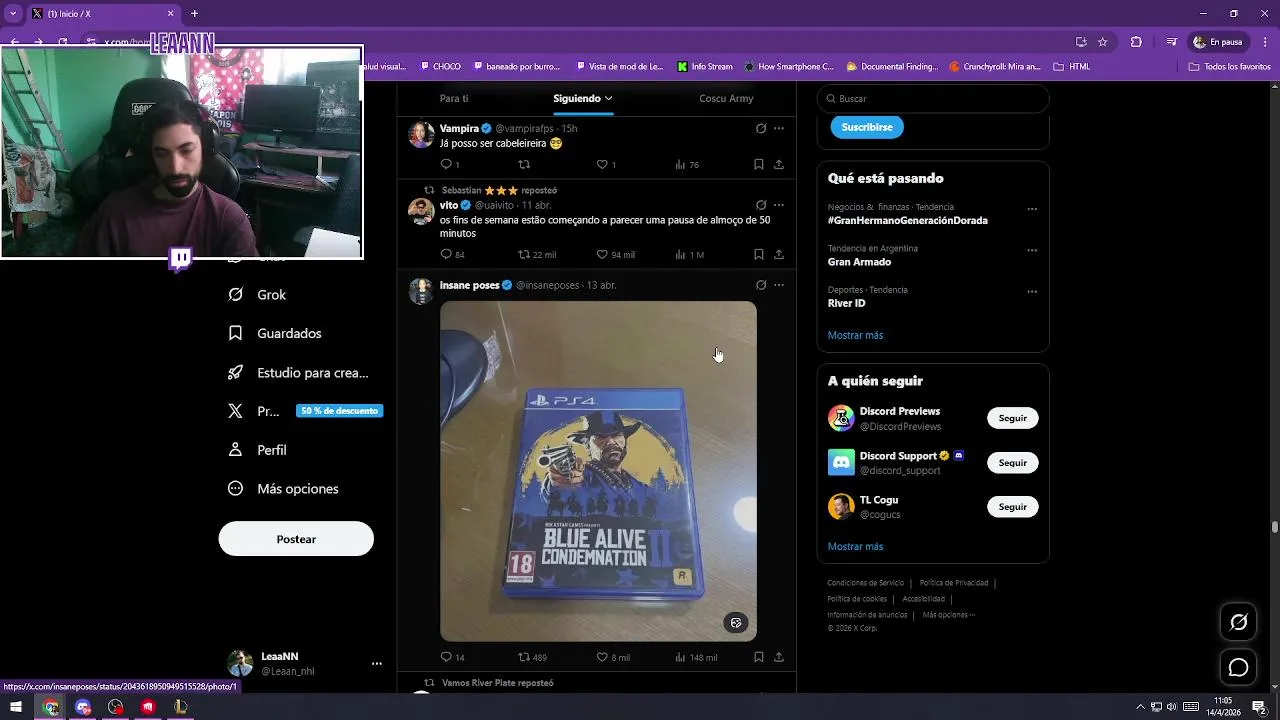
Task: Open Vampira's profile avatar
Action: point(421,135)
